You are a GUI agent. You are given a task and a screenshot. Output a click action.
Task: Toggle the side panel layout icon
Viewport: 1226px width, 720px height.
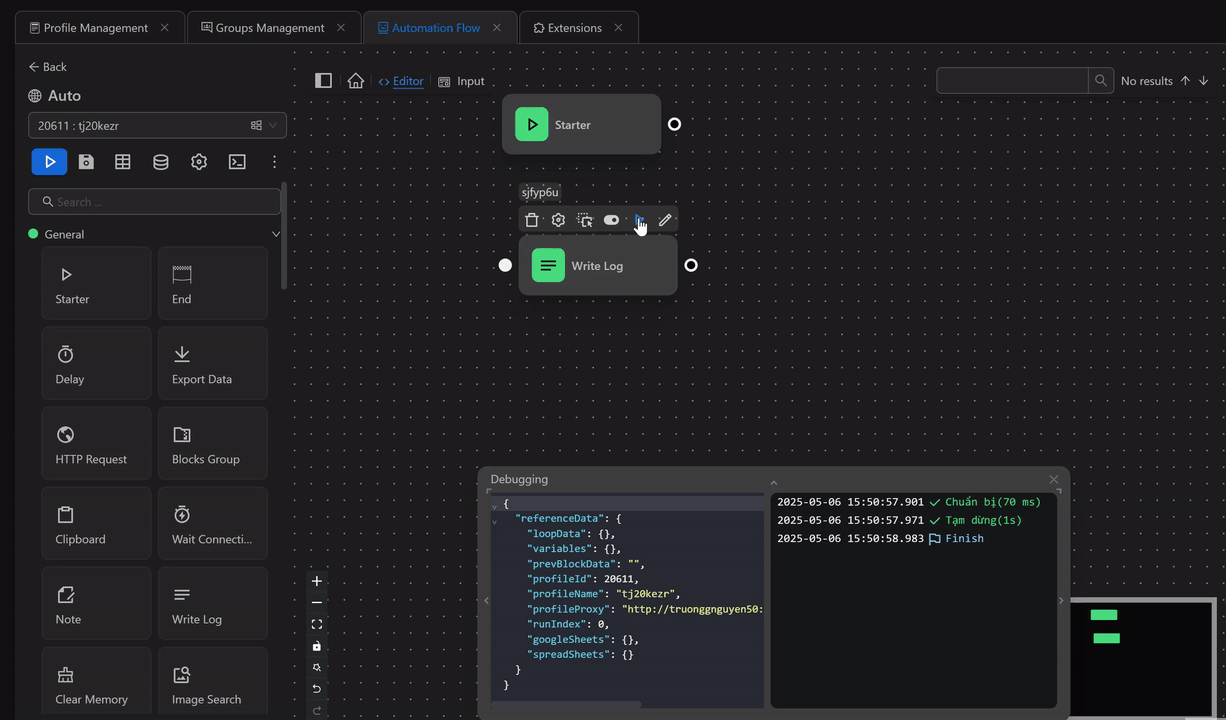click(x=323, y=80)
